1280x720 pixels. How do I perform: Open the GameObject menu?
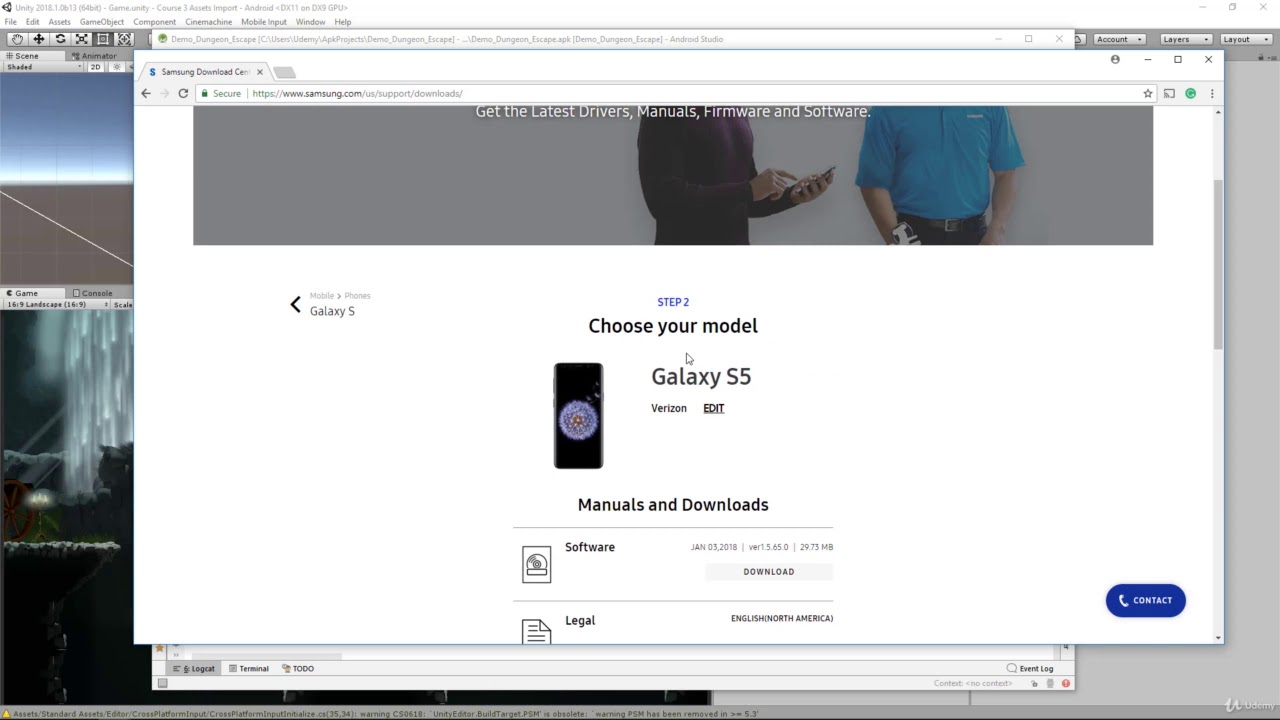[102, 22]
